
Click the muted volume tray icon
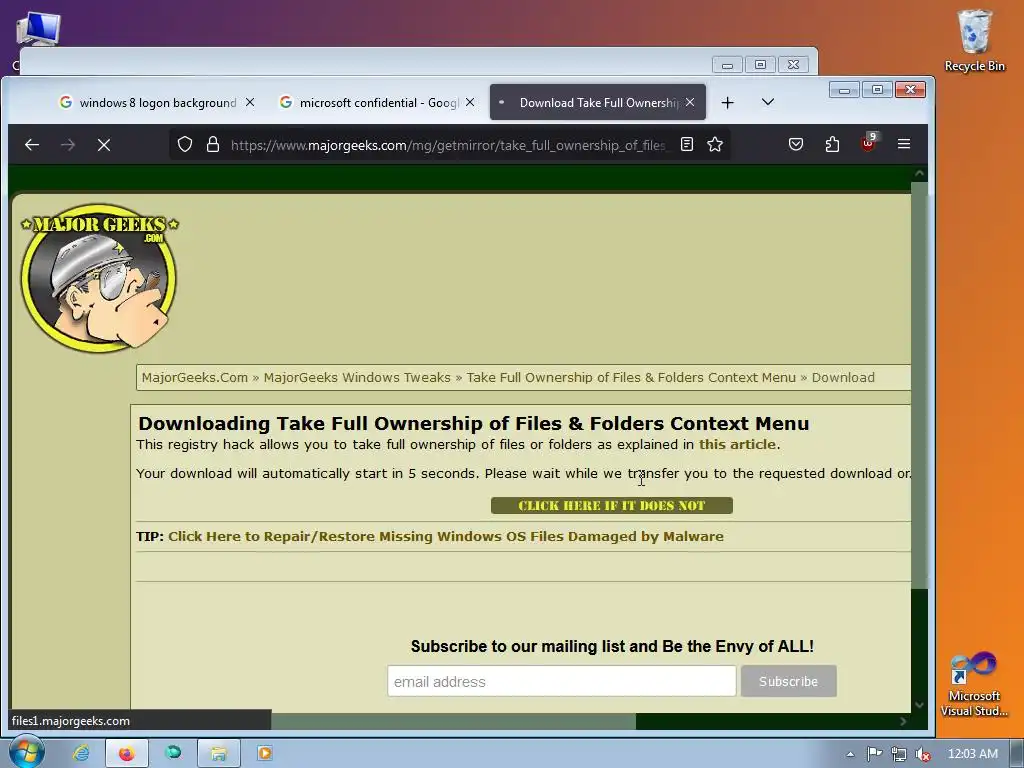[923, 754]
